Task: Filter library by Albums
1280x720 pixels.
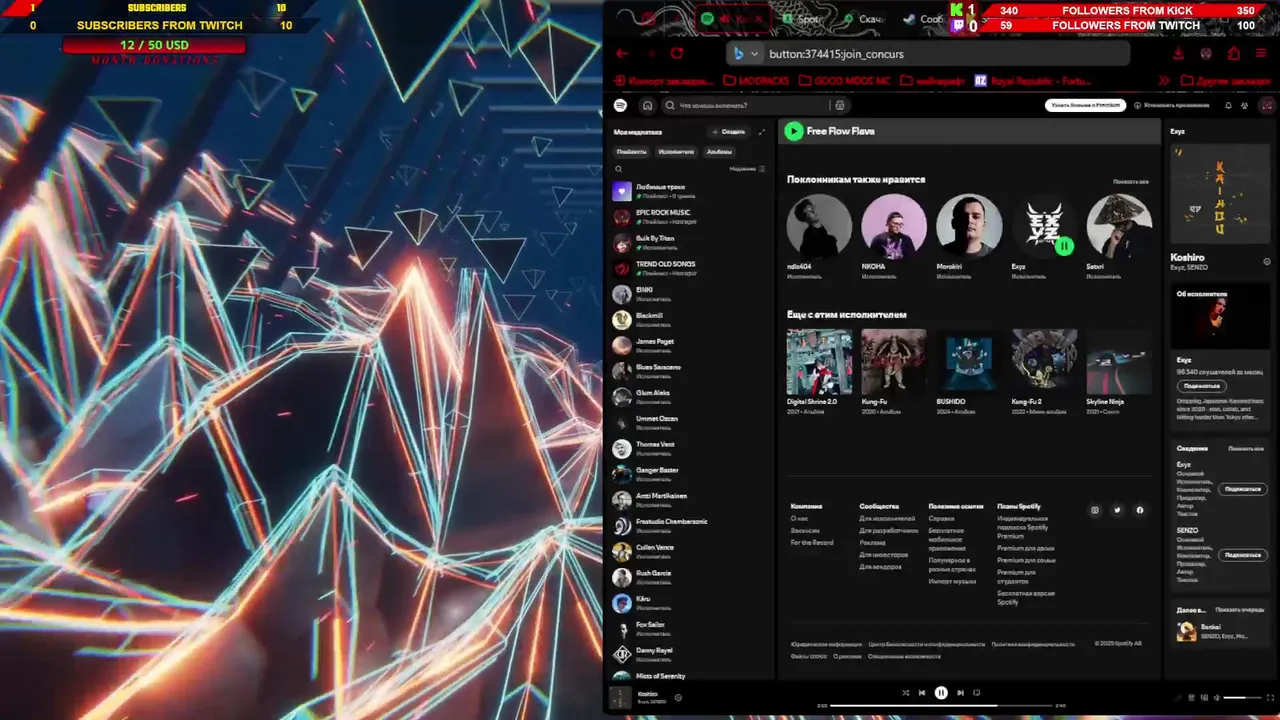Action: click(x=719, y=152)
